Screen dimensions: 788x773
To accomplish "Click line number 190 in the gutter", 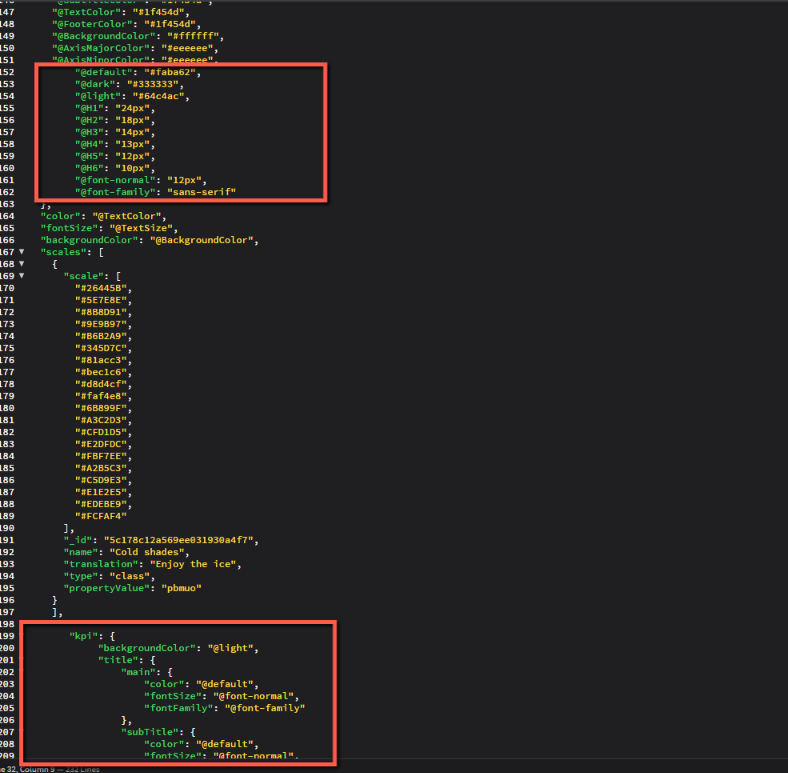I will pyautogui.click(x=8, y=528).
